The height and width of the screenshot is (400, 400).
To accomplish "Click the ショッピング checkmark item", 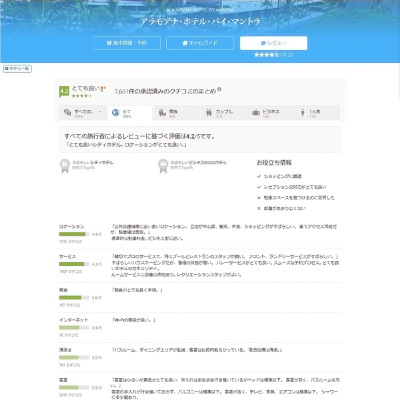I will 279,176.
